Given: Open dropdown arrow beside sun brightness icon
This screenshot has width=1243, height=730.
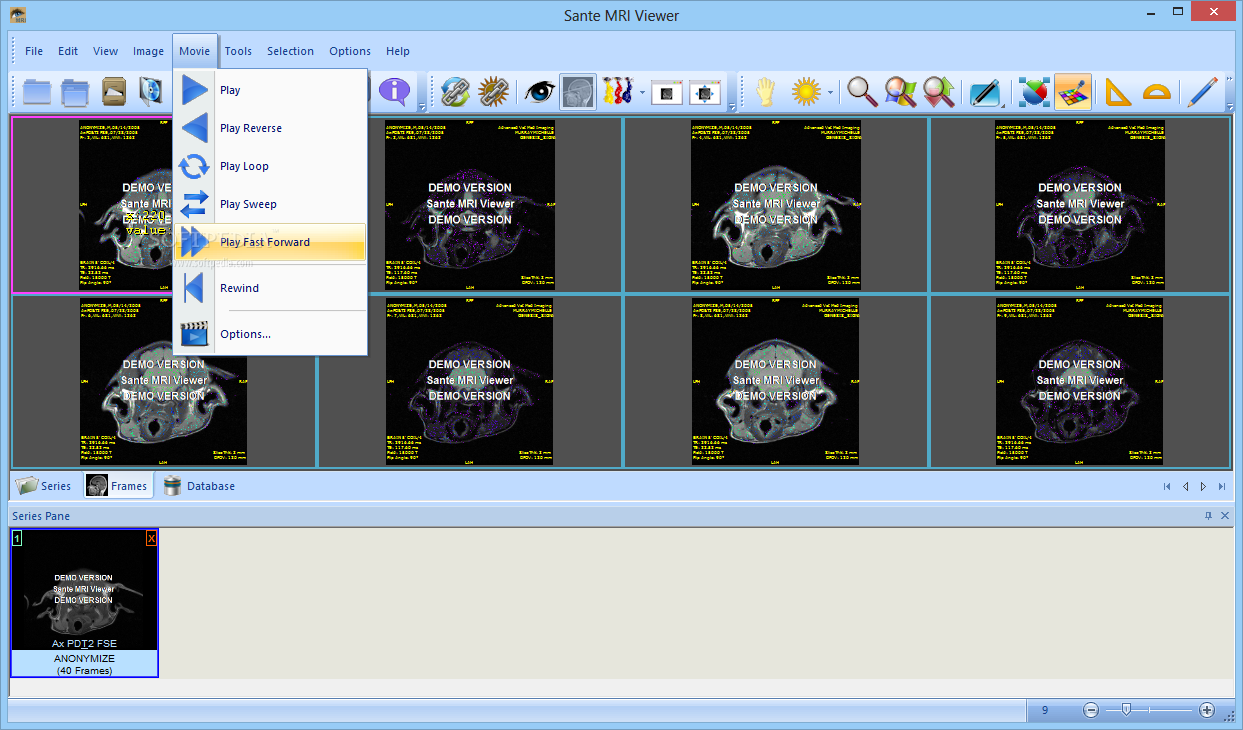Looking at the screenshot, I should [830, 93].
